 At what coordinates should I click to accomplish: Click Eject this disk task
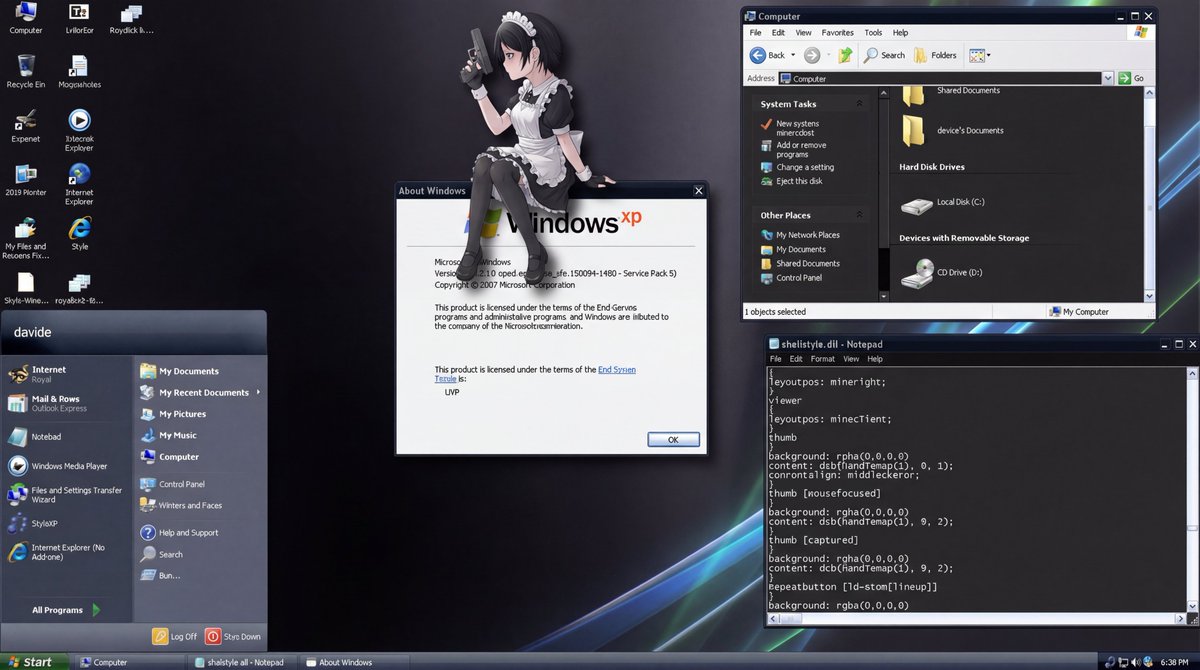point(791,181)
